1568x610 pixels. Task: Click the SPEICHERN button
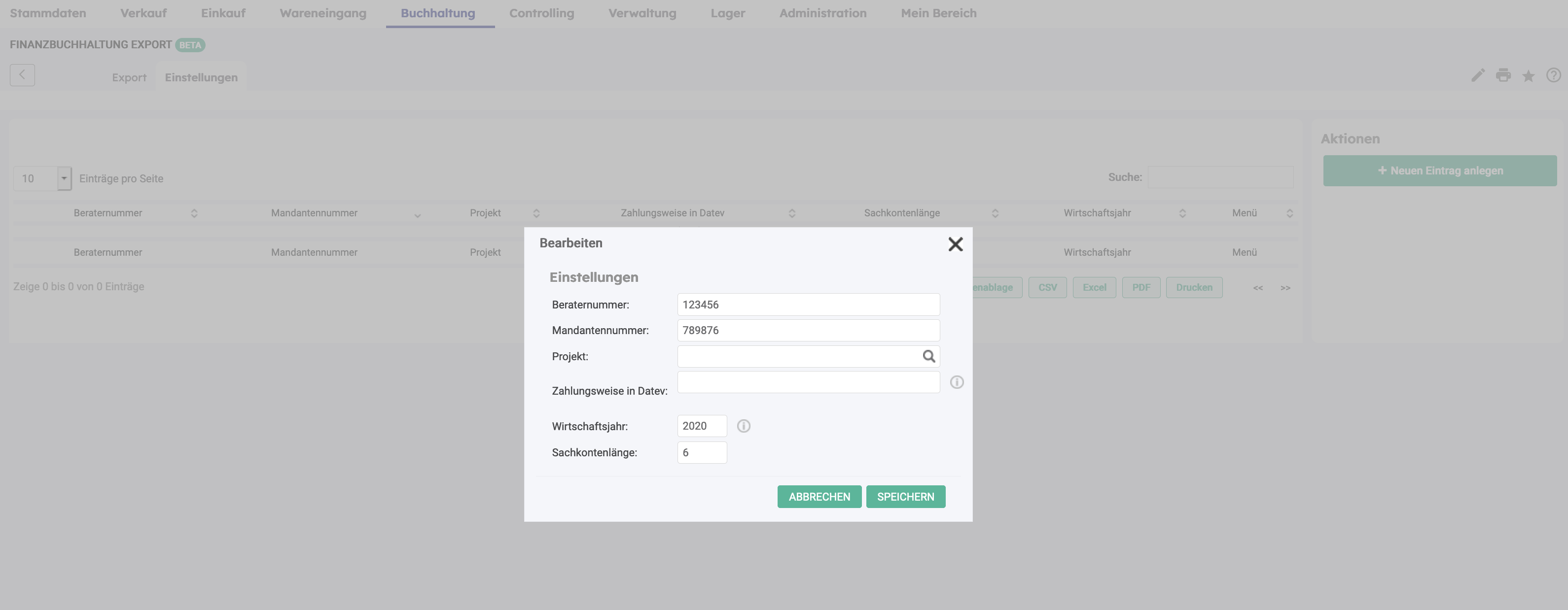[905, 496]
